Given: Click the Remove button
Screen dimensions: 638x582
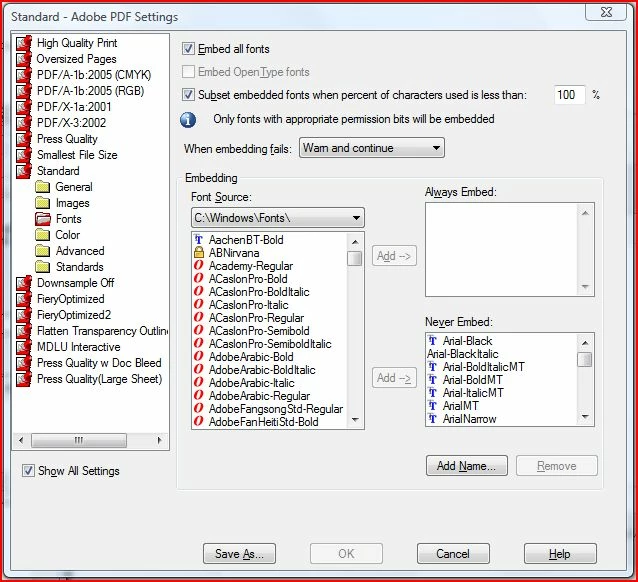Looking at the screenshot, I should pos(557,466).
